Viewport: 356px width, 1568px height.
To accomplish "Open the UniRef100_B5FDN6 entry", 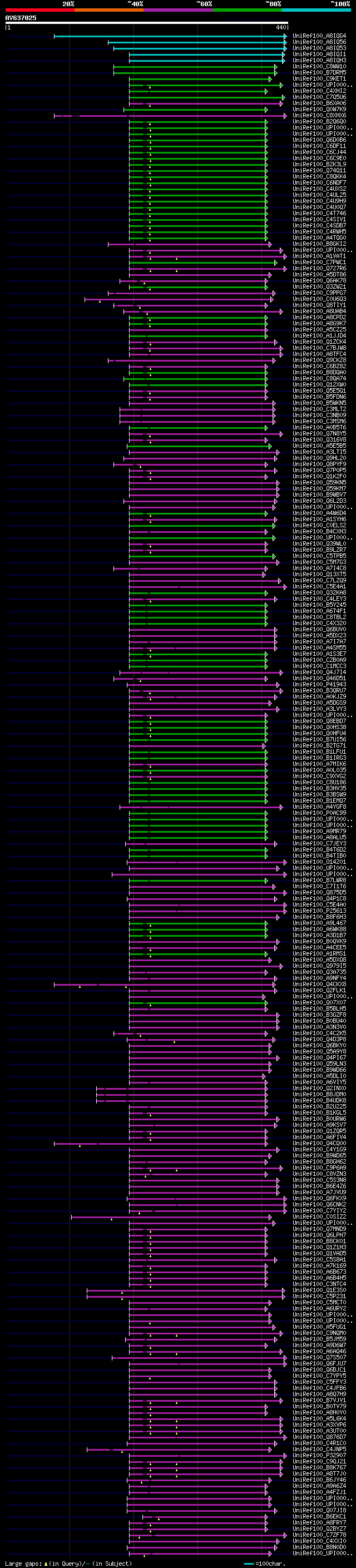I will pos(319,397).
